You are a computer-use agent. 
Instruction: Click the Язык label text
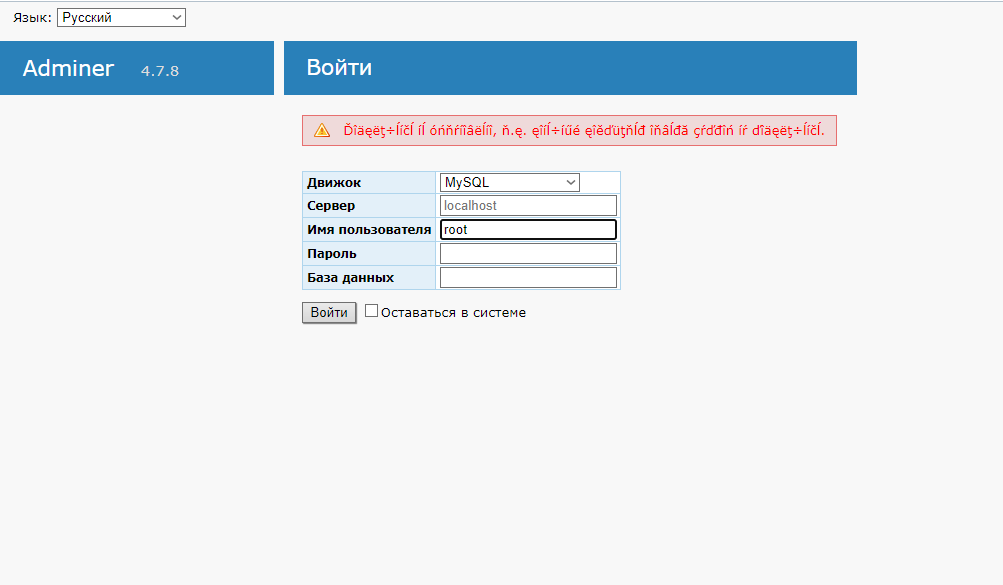tap(32, 18)
